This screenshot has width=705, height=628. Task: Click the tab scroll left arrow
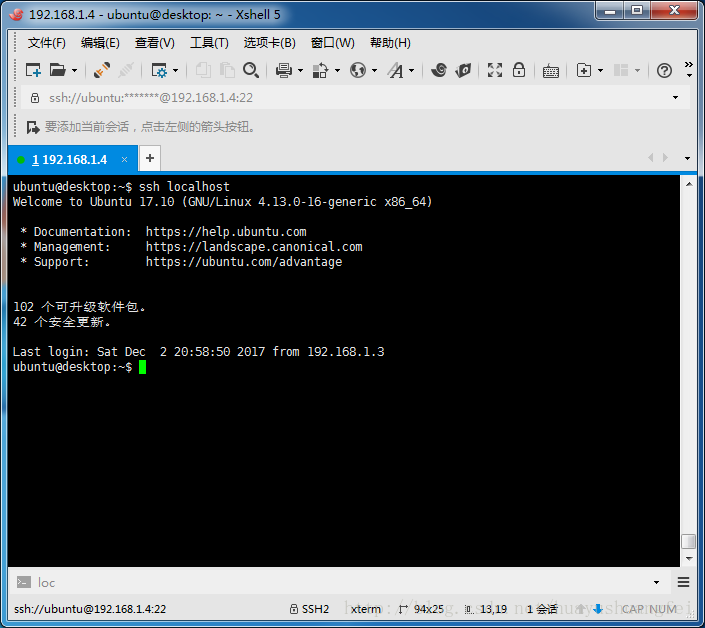(x=650, y=158)
